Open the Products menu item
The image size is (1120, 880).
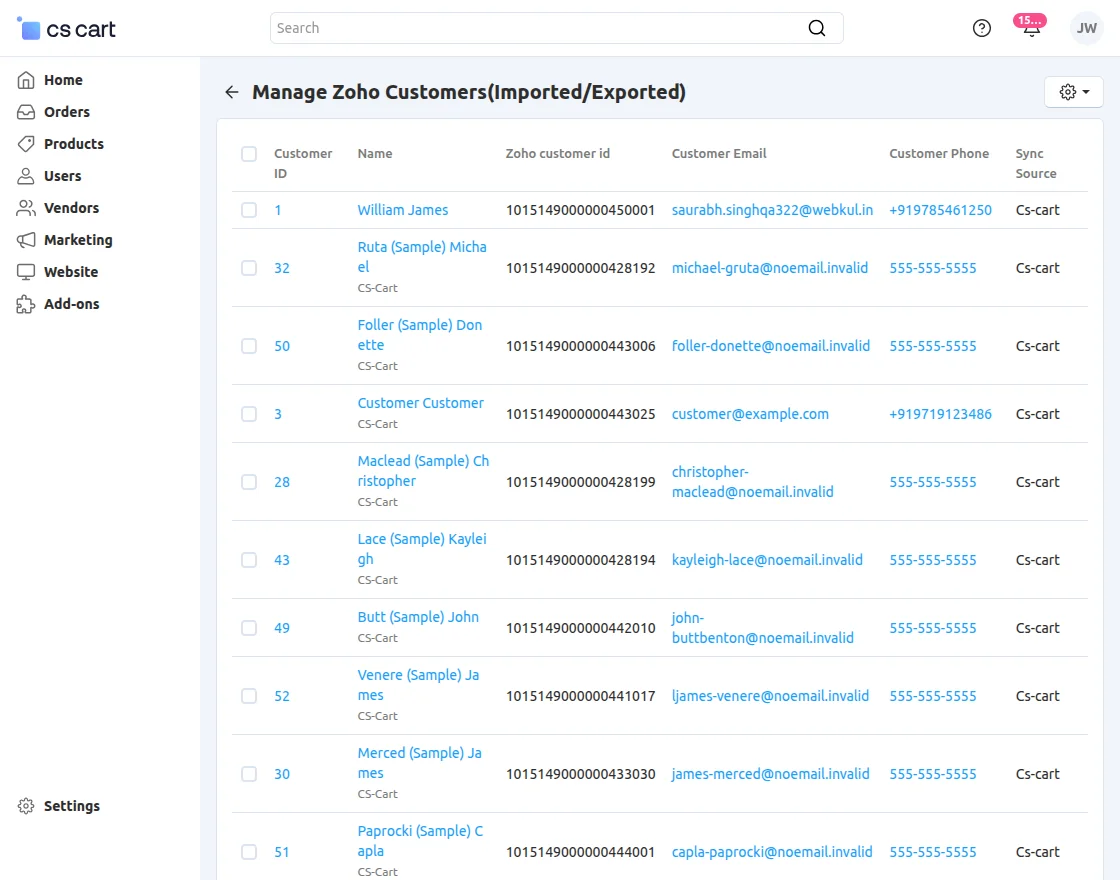pos(74,144)
